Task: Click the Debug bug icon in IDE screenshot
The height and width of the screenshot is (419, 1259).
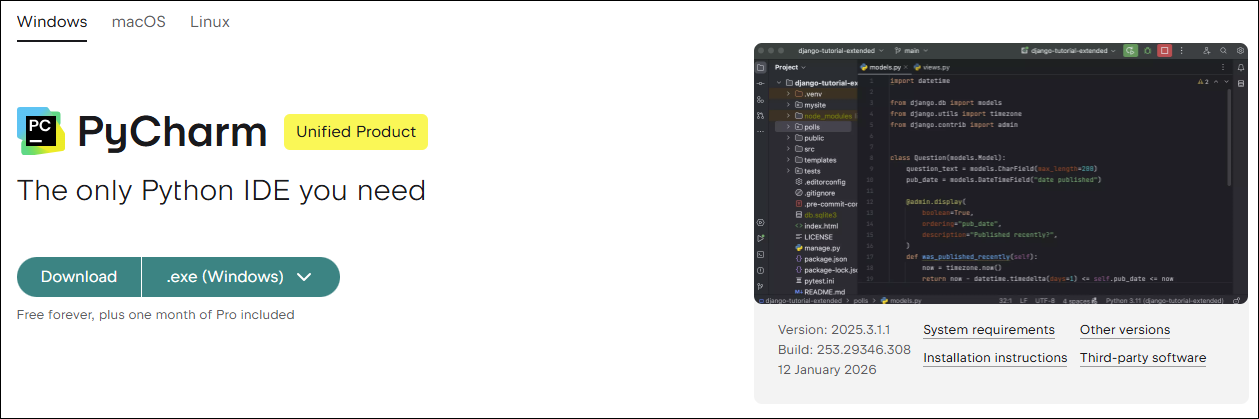Action: [1147, 50]
